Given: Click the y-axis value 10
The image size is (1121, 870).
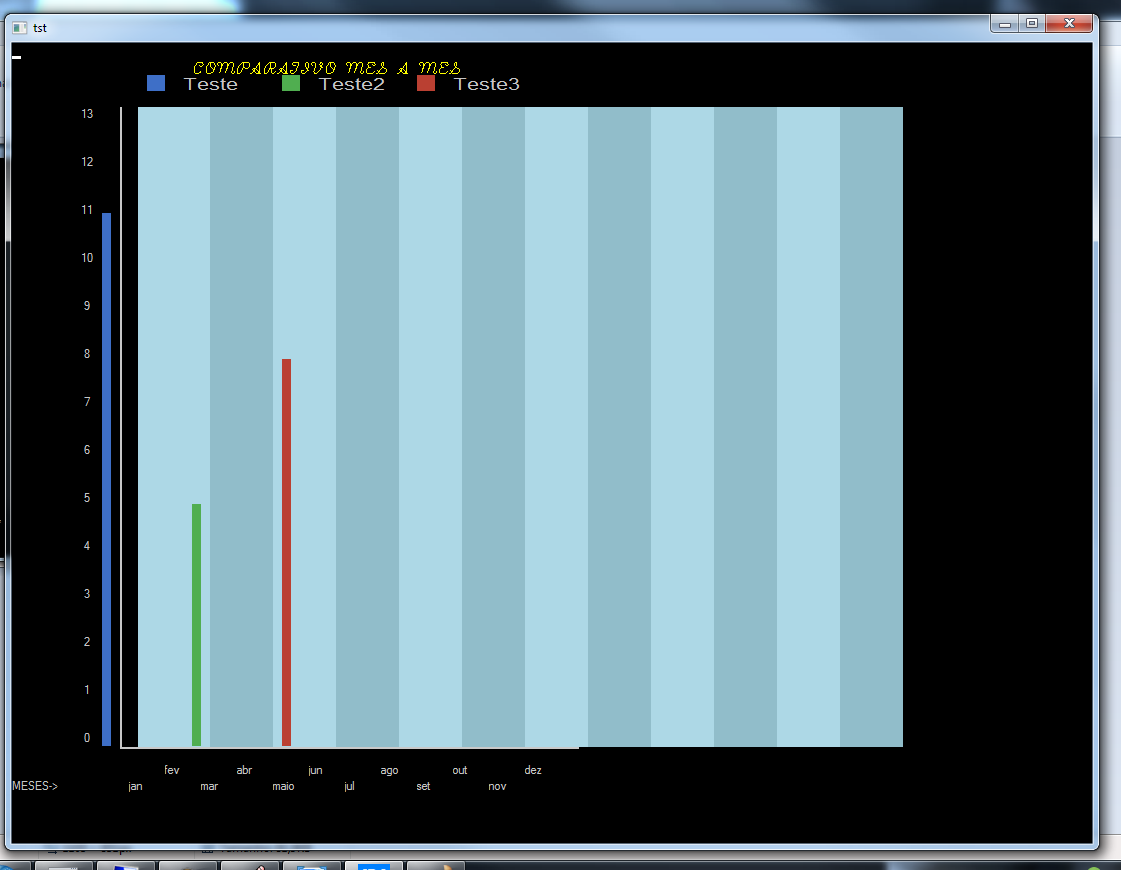Looking at the screenshot, I should (x=87, y=257).
